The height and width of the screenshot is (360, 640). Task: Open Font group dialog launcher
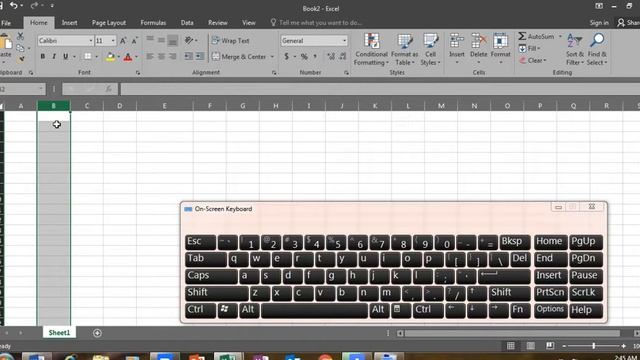(x=138, y=73)
